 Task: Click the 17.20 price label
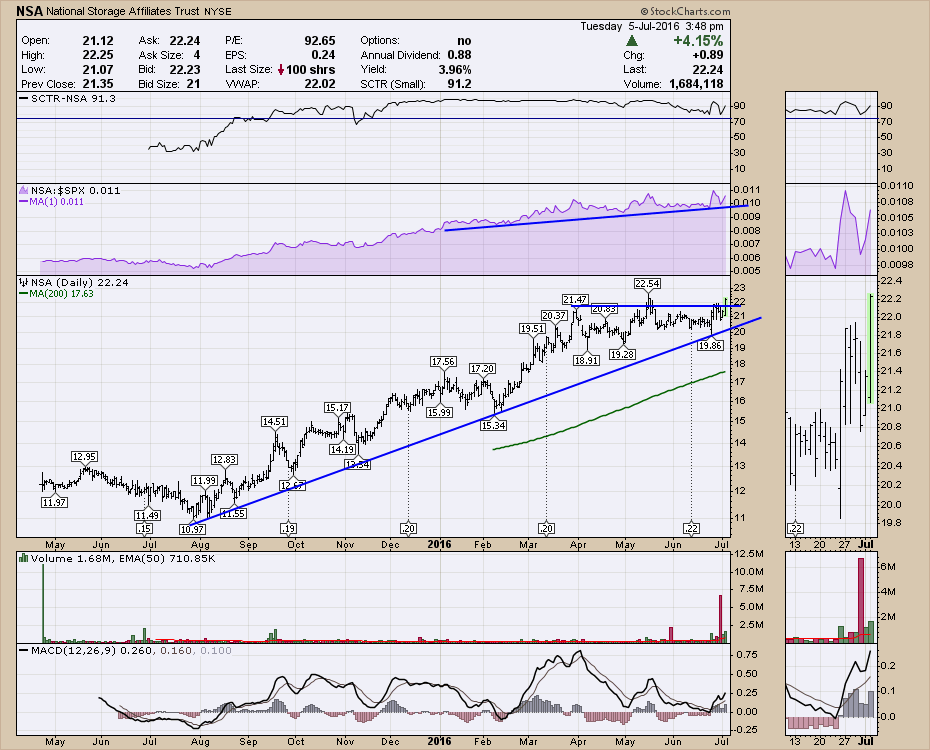pyautogui.click(x=482, y=368)
